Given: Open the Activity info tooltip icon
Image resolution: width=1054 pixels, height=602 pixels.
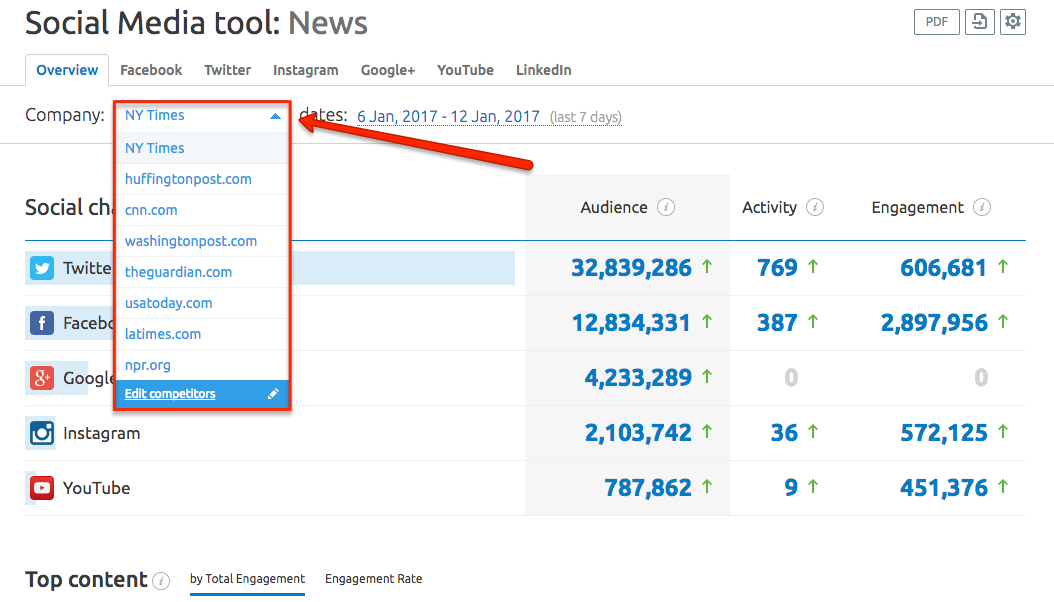Looking at the screenshot, I should click(x=815, y=207).
